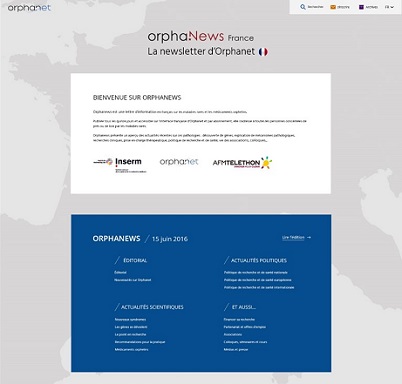Viewport: 402px width, 384px height.
Task: Open the Financer sa recherche link
Action: pyautogui.click(x=239, y=319)
